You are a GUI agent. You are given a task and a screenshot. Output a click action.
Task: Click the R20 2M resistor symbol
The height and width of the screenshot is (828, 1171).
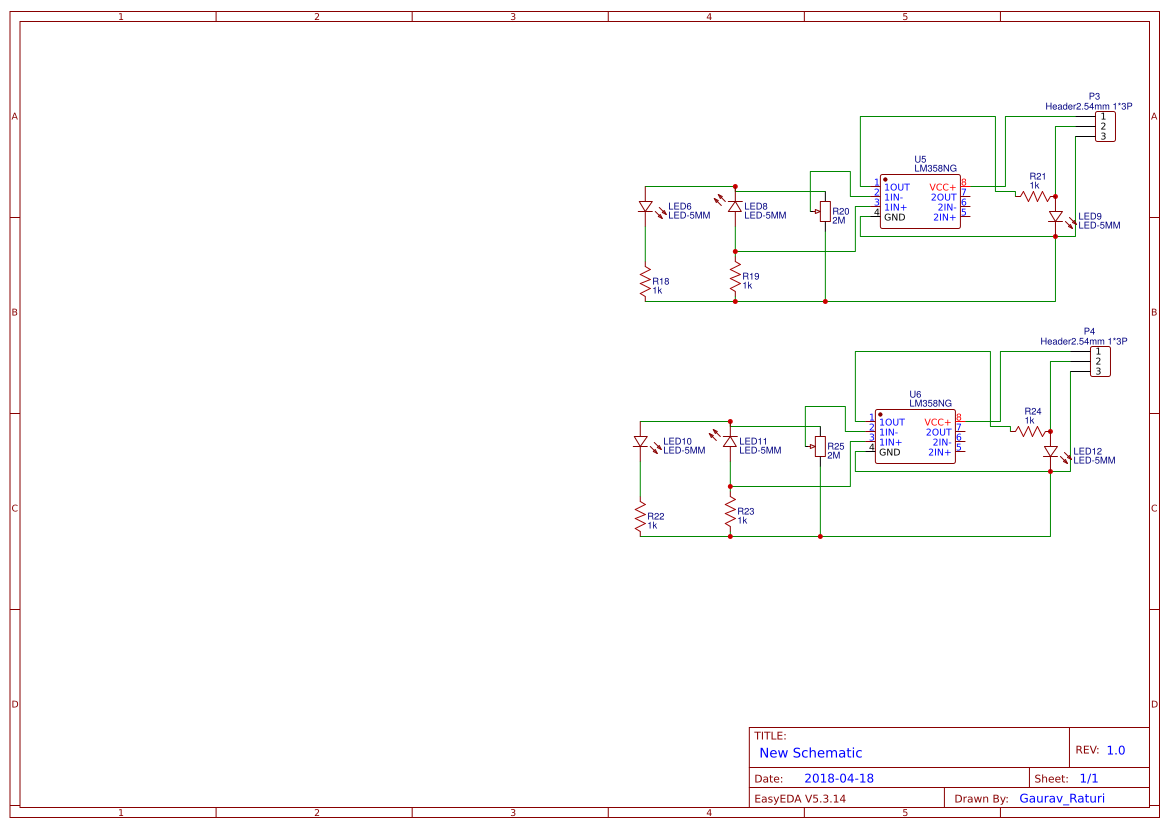(824, 212)
